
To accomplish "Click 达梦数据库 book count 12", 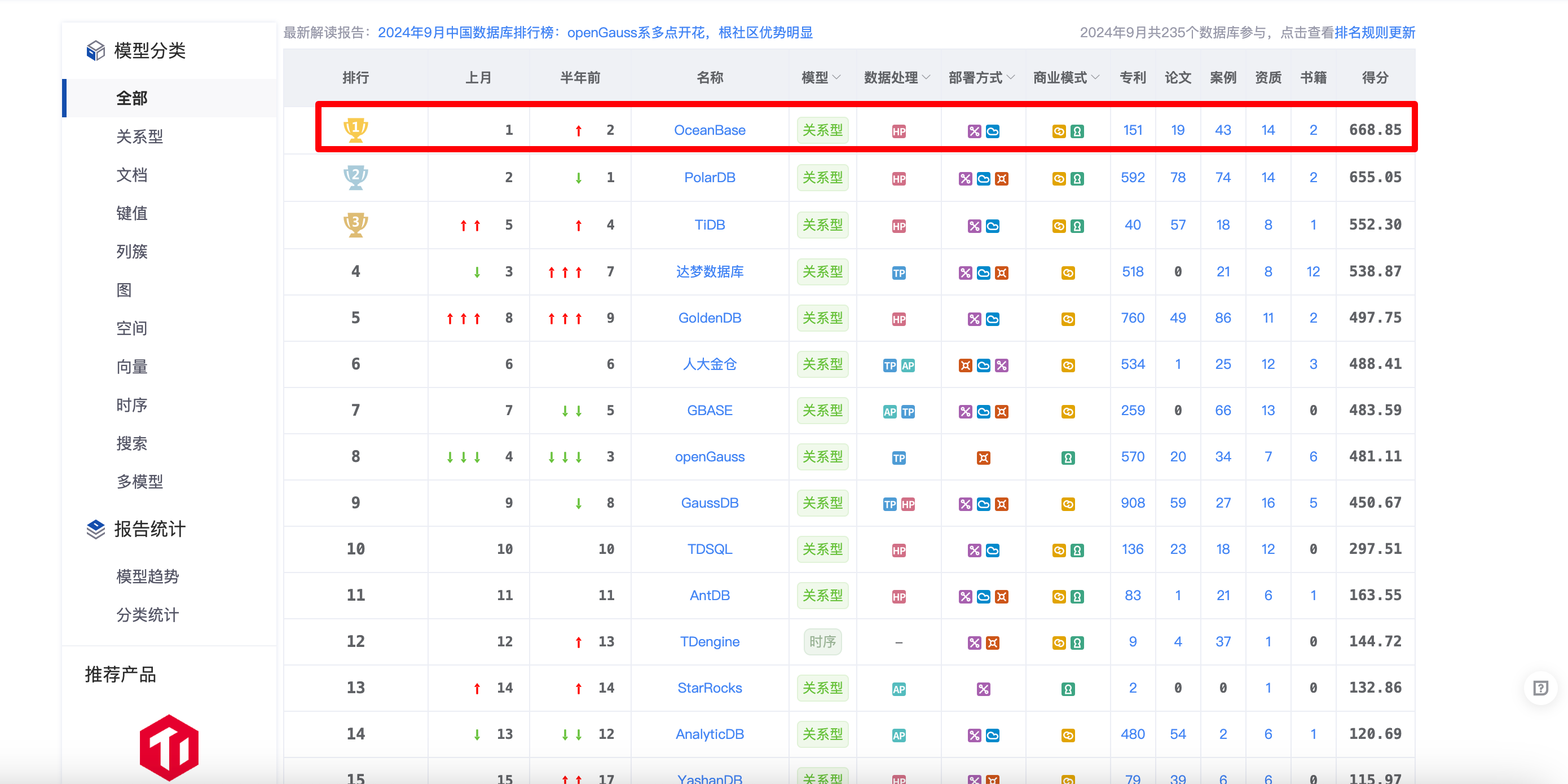I will (1313, 271).
